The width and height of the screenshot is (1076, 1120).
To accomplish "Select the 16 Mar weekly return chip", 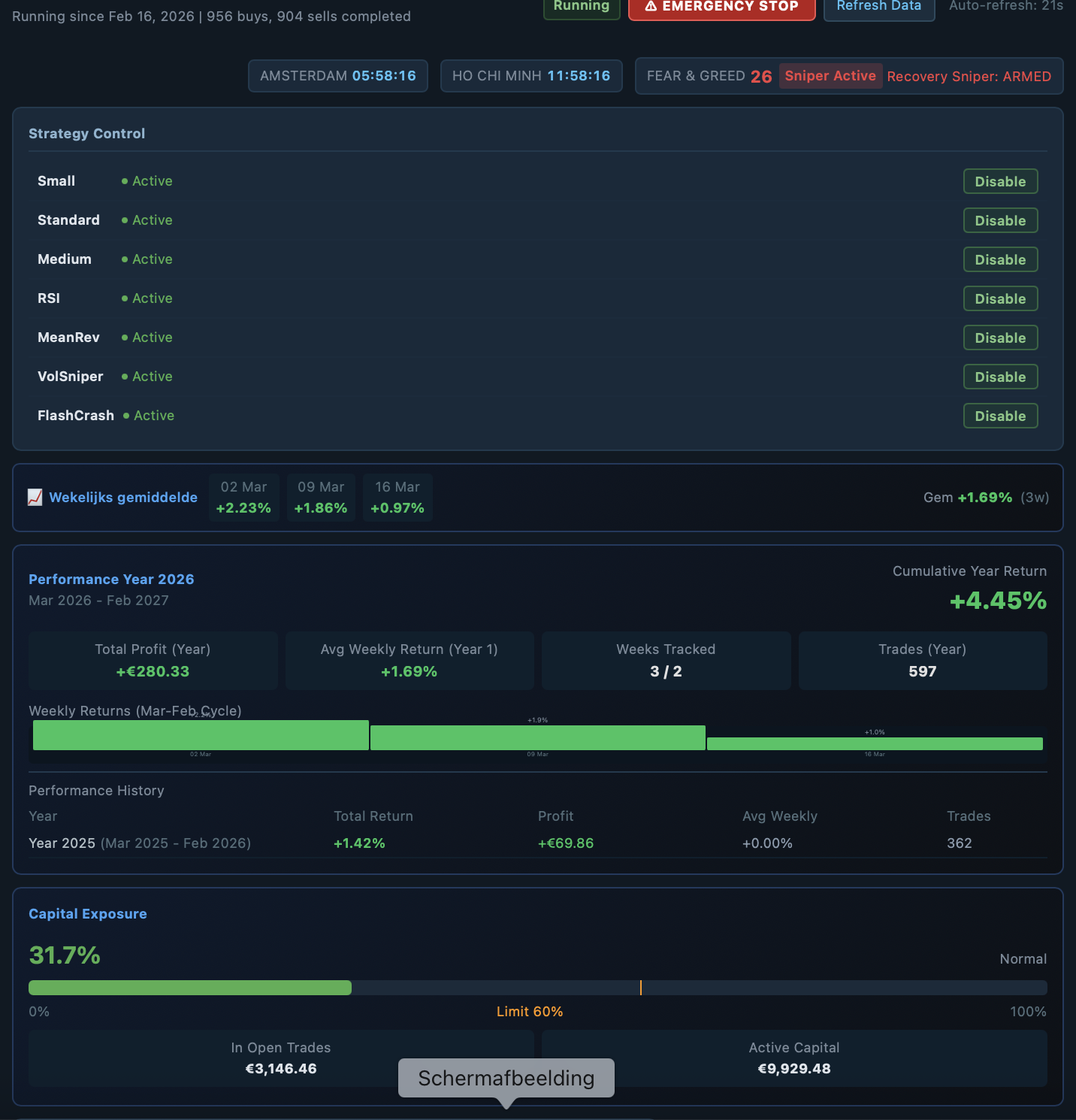I will click(x=397, y=497).
